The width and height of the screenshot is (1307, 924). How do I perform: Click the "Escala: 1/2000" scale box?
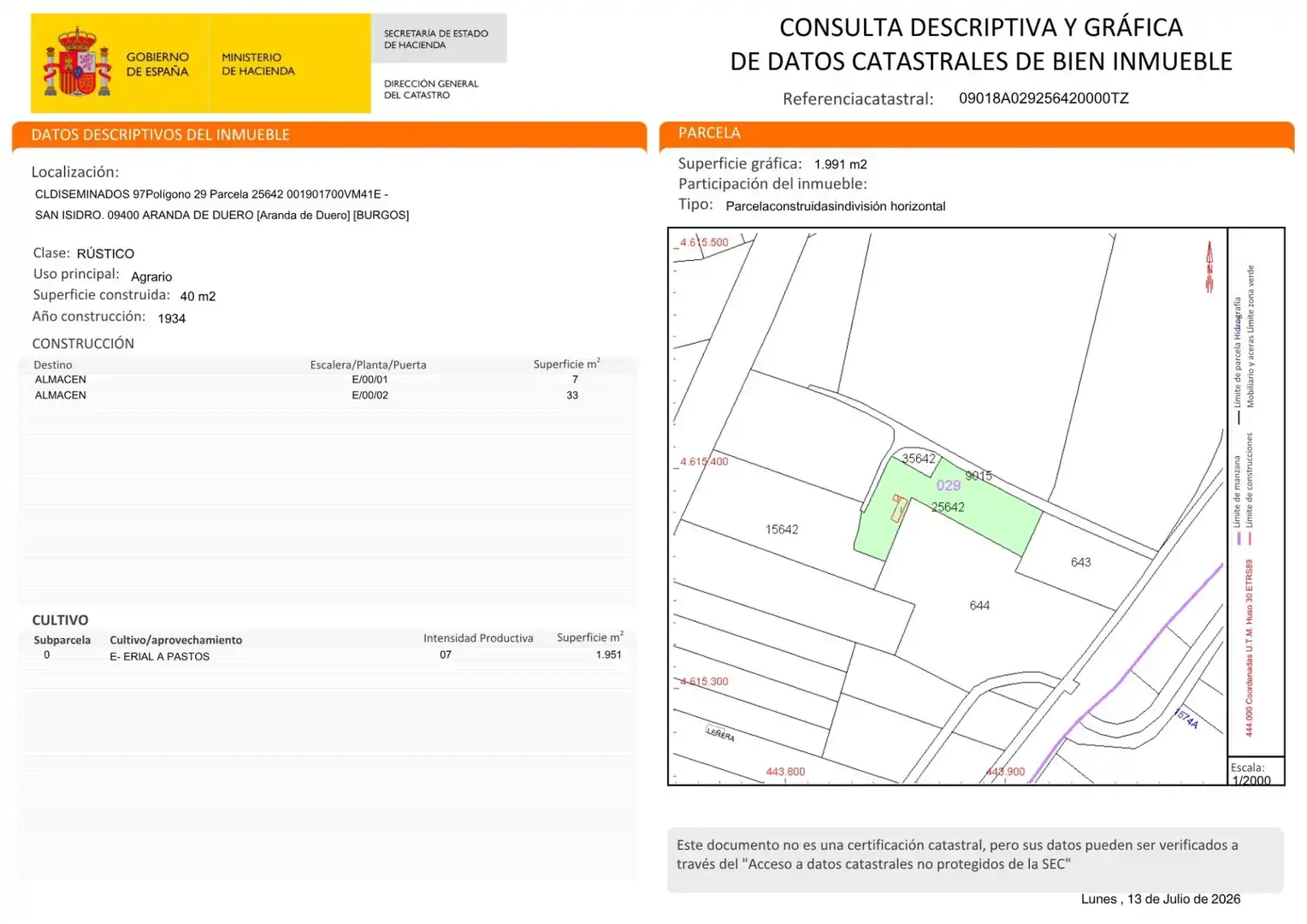point(1256,772)
